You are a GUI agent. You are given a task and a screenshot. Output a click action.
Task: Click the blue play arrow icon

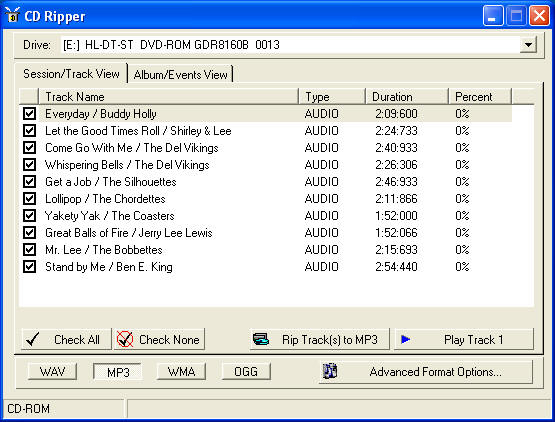click(x=406, y=339)
